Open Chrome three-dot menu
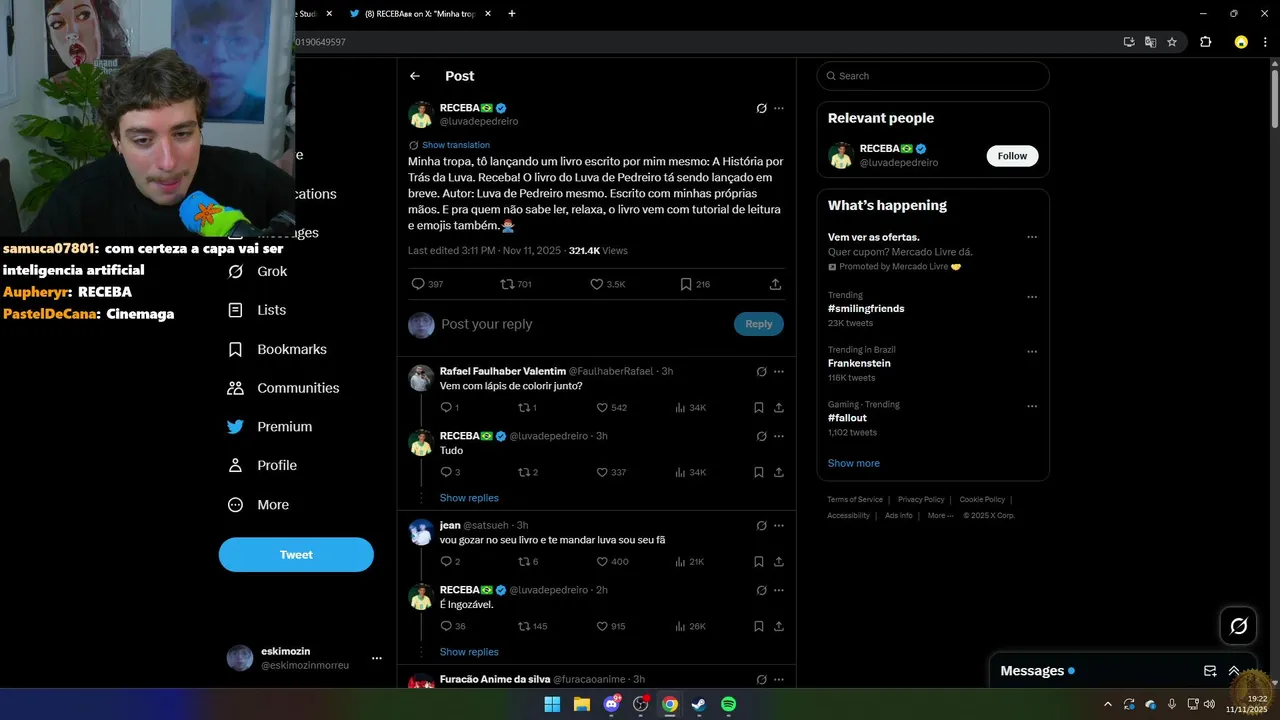The image size is (1280, 720). click(x=1266, y=42)
